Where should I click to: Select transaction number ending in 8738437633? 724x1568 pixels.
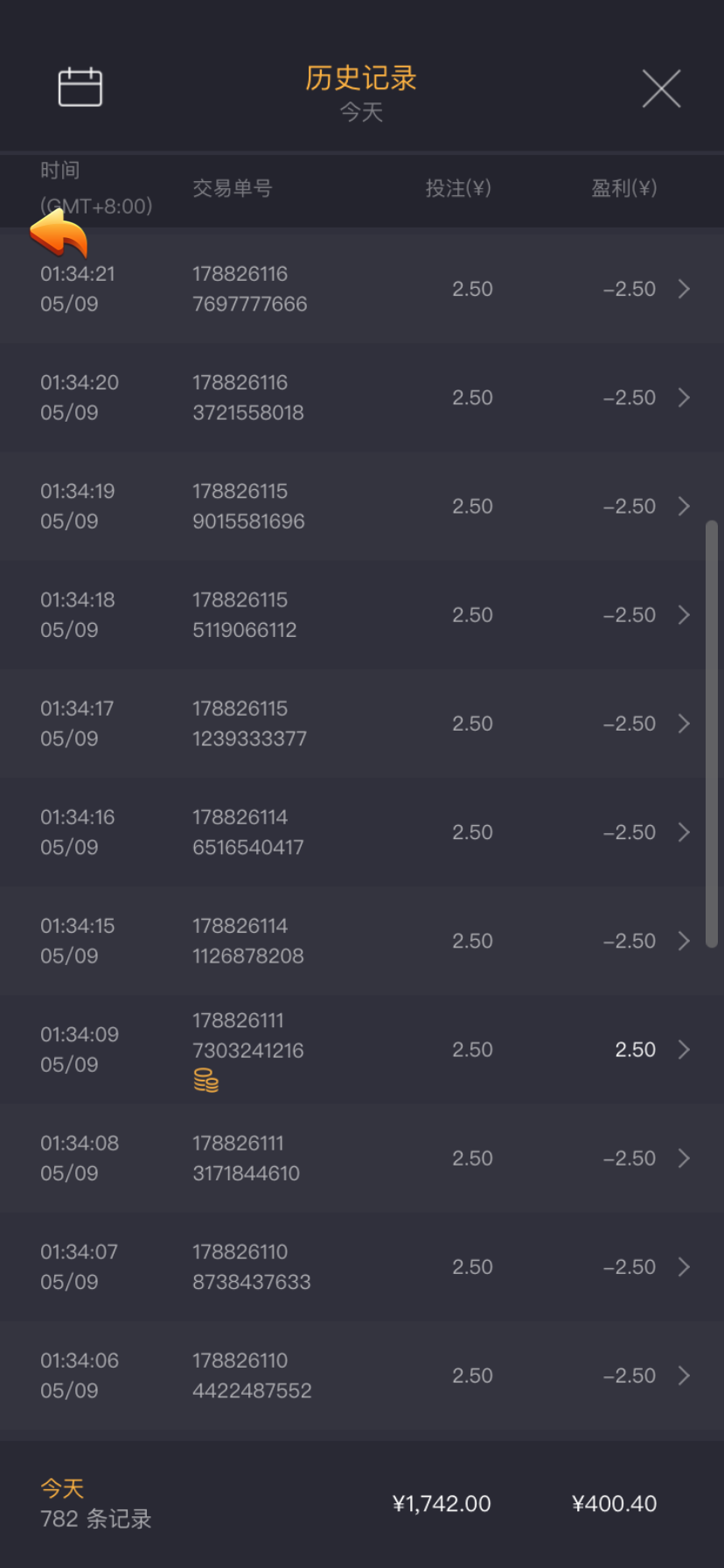pos(251,1267)
